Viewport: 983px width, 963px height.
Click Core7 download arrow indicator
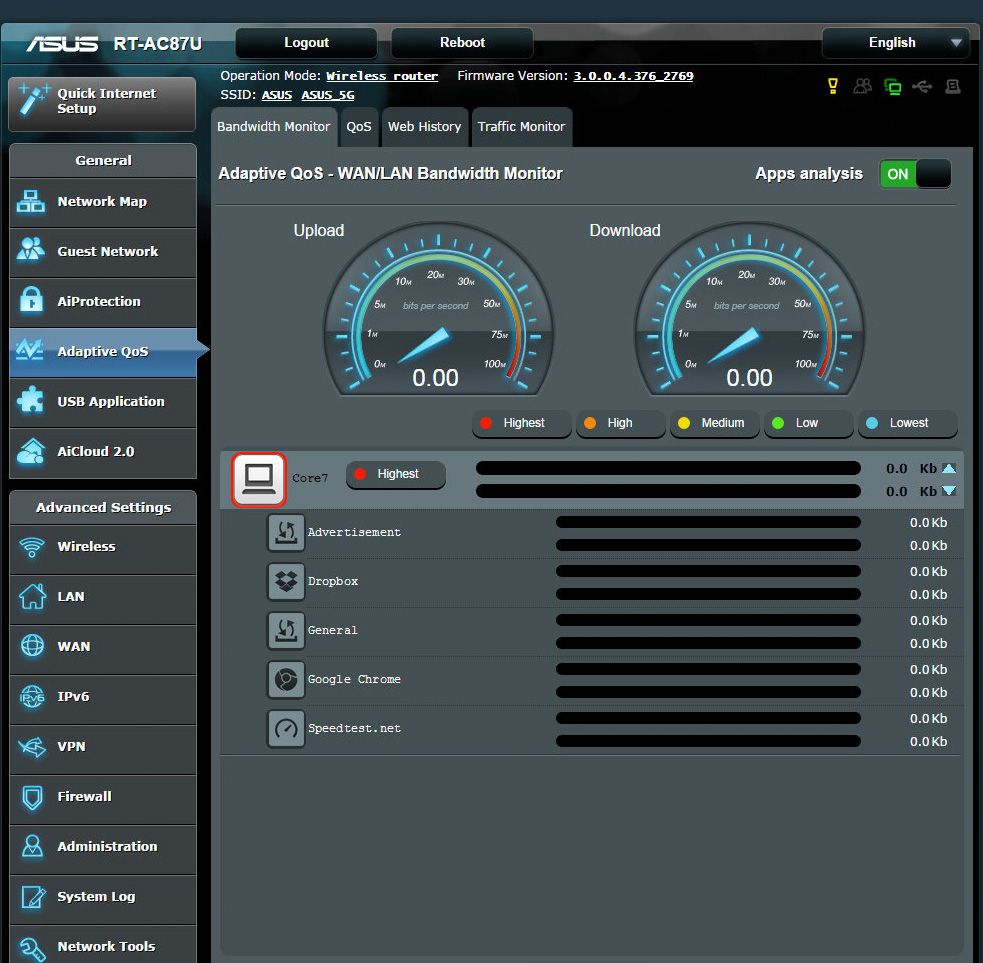coord(949,491)
